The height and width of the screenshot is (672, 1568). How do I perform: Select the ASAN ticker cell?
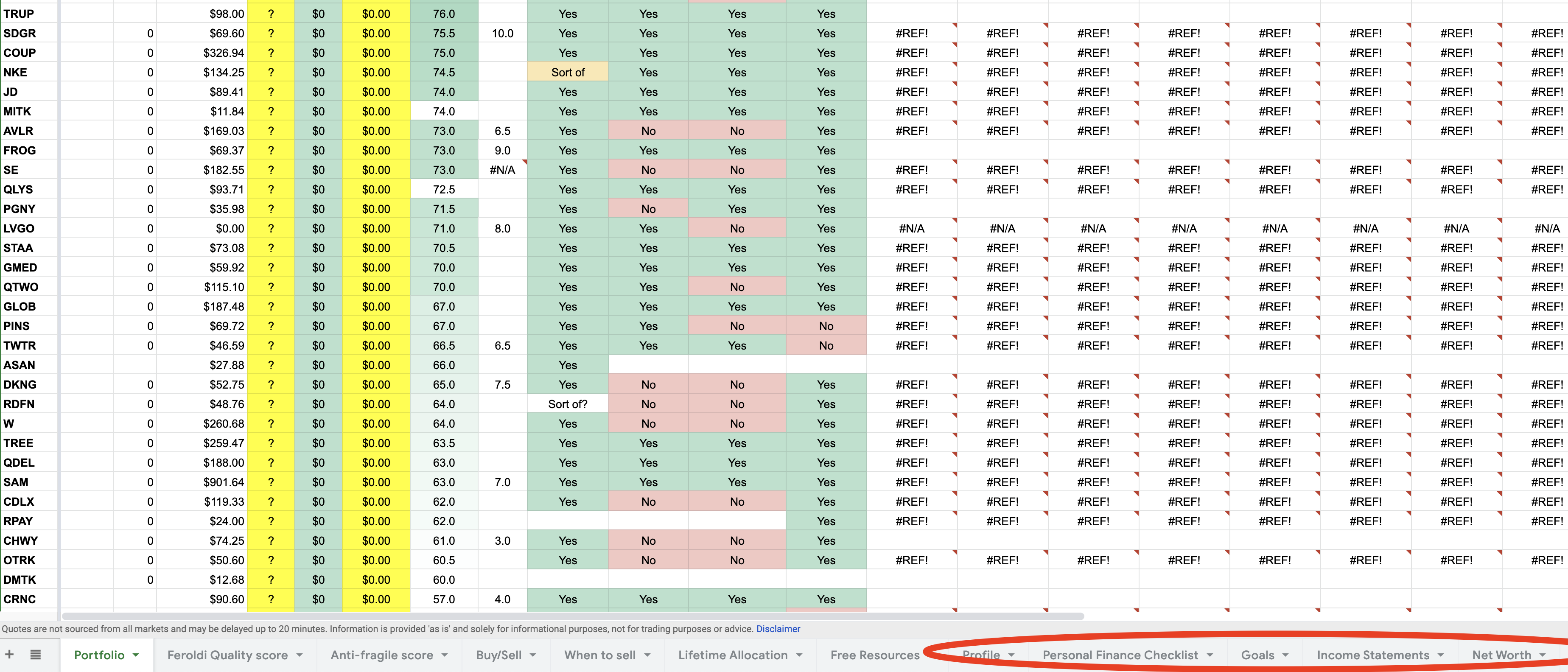pos(28,365)
